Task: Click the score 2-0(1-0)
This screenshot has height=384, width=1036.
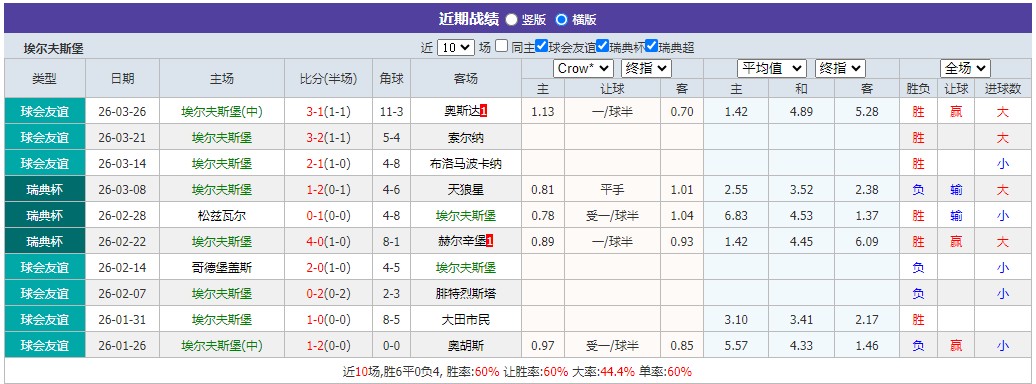Action: pyautogui.click(x=328, y=268)
